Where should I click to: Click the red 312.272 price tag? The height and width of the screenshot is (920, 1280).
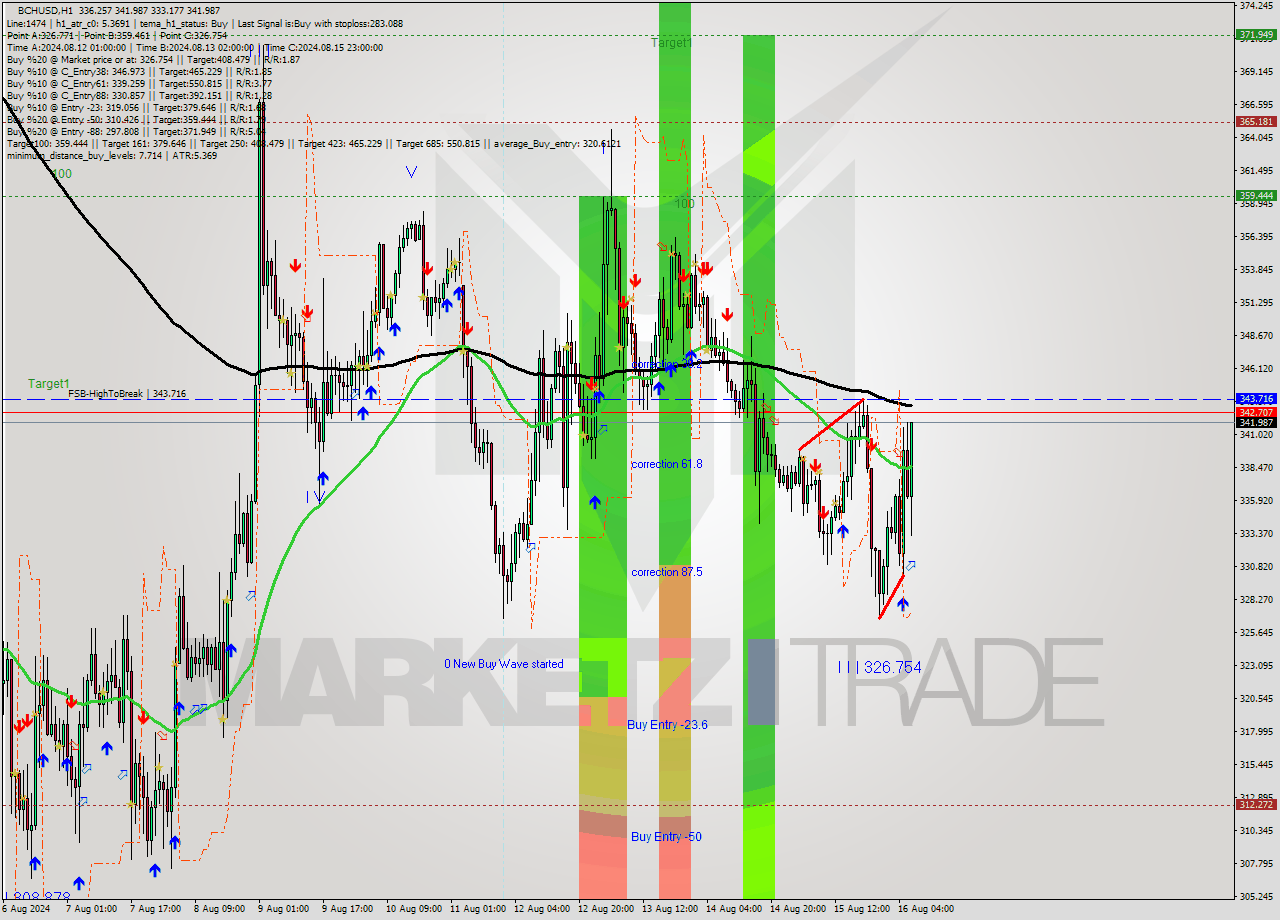(1256, 805)
